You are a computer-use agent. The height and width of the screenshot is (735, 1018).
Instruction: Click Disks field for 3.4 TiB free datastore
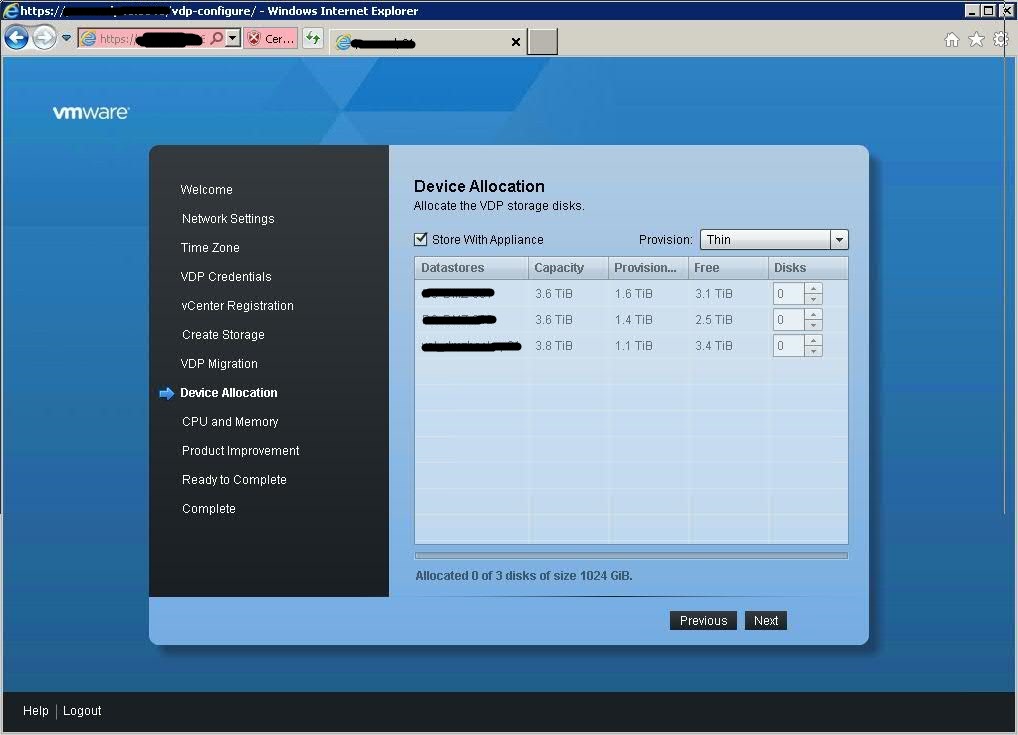click(x=788, y=346)
